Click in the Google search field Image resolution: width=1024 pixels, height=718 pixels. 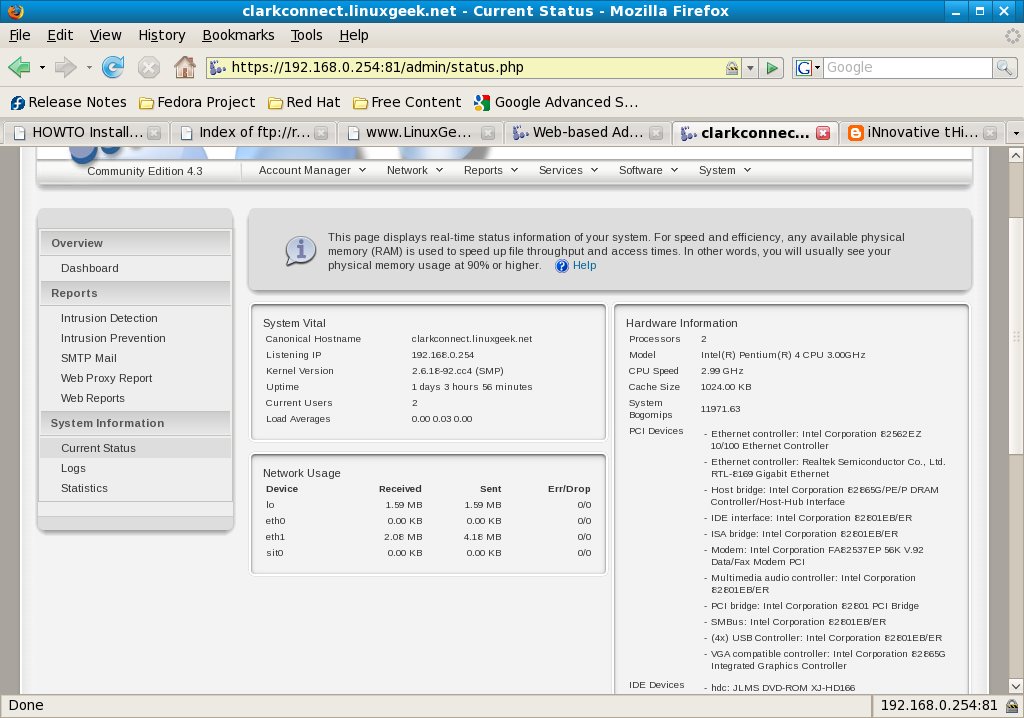tap(908, 67)
